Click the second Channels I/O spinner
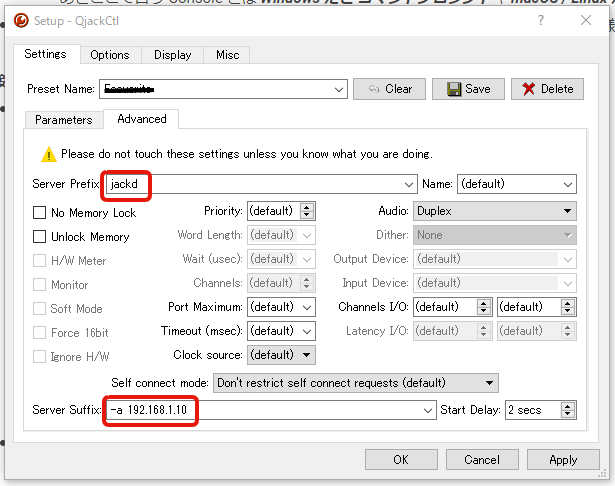Viewport: 615px width, 486px height. click(568, 307)
